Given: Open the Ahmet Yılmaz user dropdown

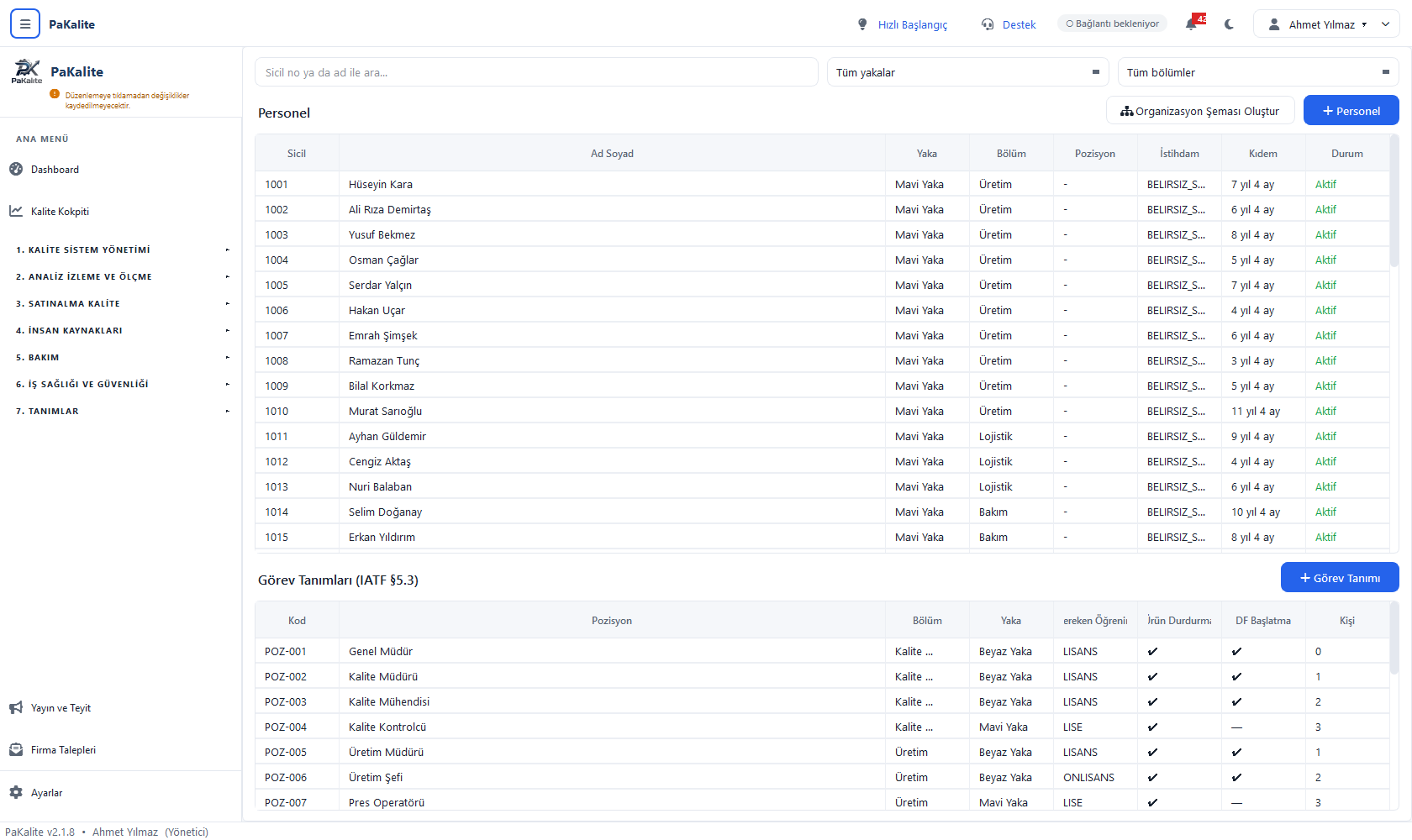Looking at the screenshot, I should 1326,24.
